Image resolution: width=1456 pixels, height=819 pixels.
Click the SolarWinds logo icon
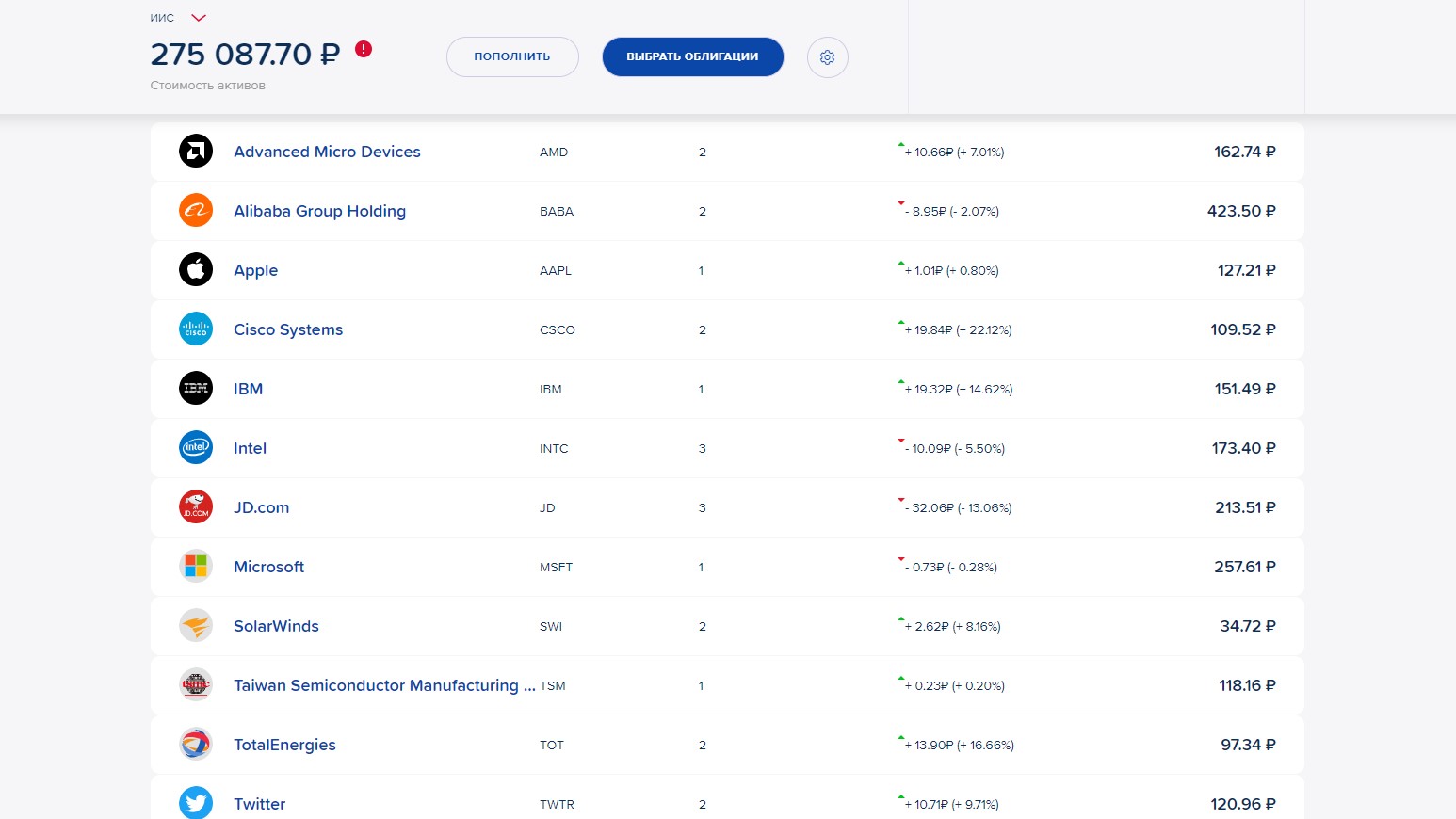(196, 625)
